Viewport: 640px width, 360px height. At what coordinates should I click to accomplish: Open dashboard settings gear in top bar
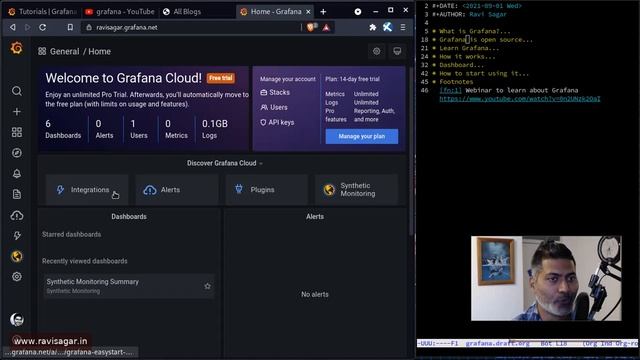[376, 51]
